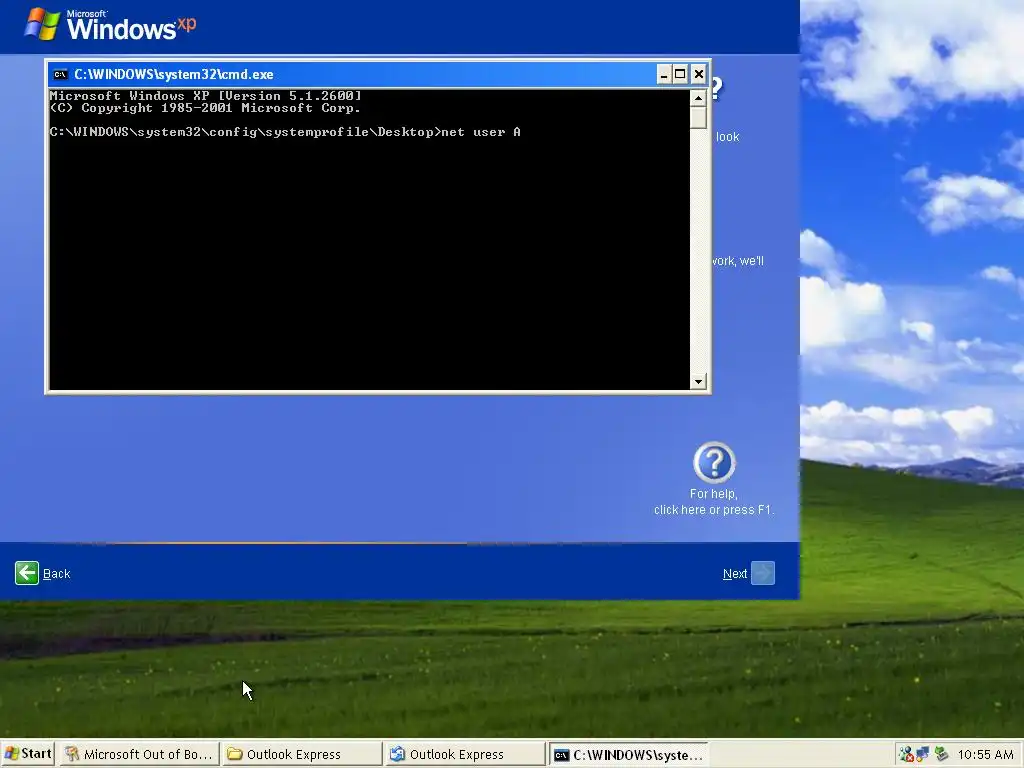The height and width of the screenshot is (768, 1024).
Task: Click the cmd scrollbar down arrow
Action: [x=698, y=381]
